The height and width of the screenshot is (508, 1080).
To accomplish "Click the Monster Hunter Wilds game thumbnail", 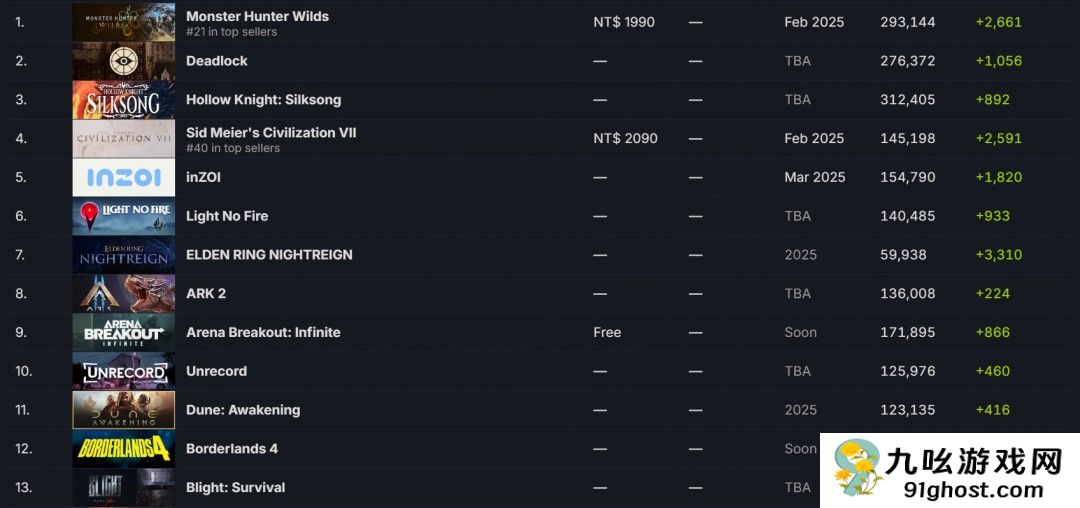I will (123, 22).
